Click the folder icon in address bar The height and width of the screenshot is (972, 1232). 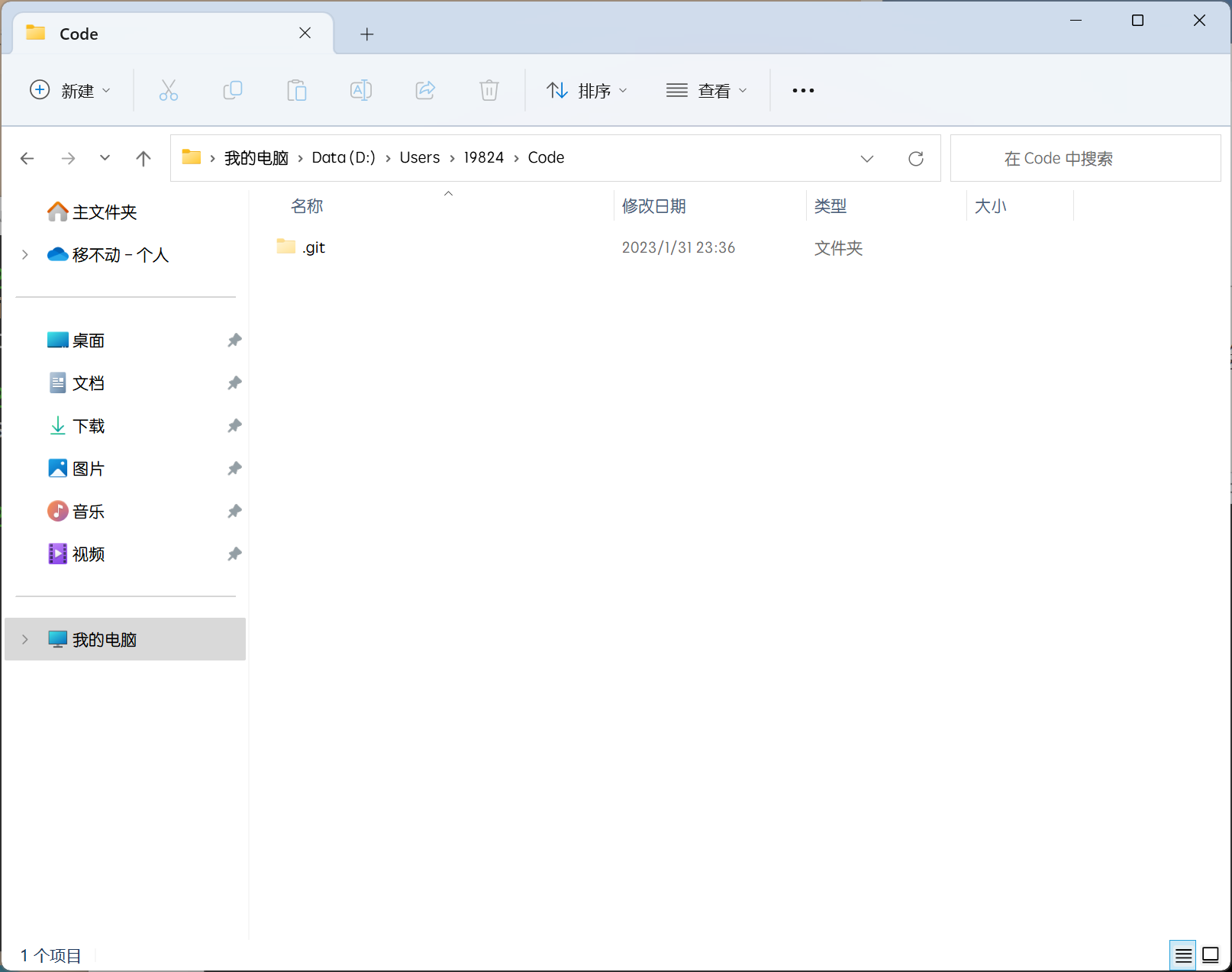pyautogui.click(x=191, y=157)
